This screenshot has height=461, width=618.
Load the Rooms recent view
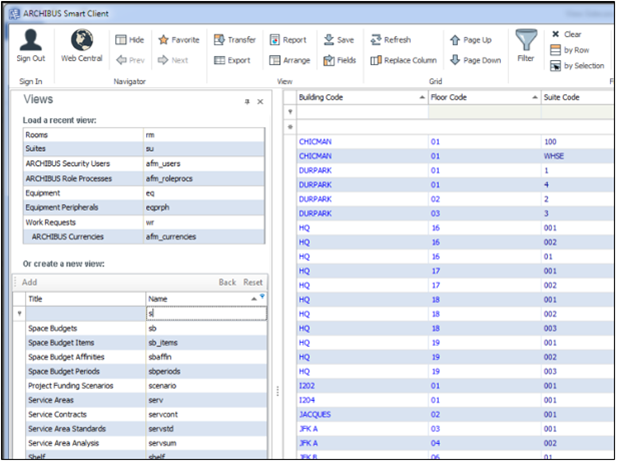pyautogui.click(x=144, y=135)
